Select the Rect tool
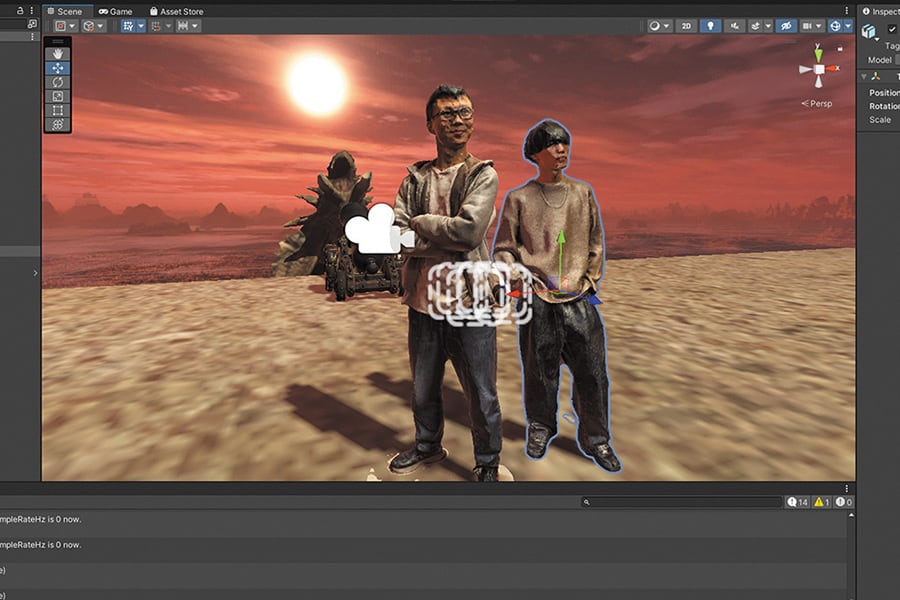The height and width of the screenshot is (600, 900). (x=57, y=110)
